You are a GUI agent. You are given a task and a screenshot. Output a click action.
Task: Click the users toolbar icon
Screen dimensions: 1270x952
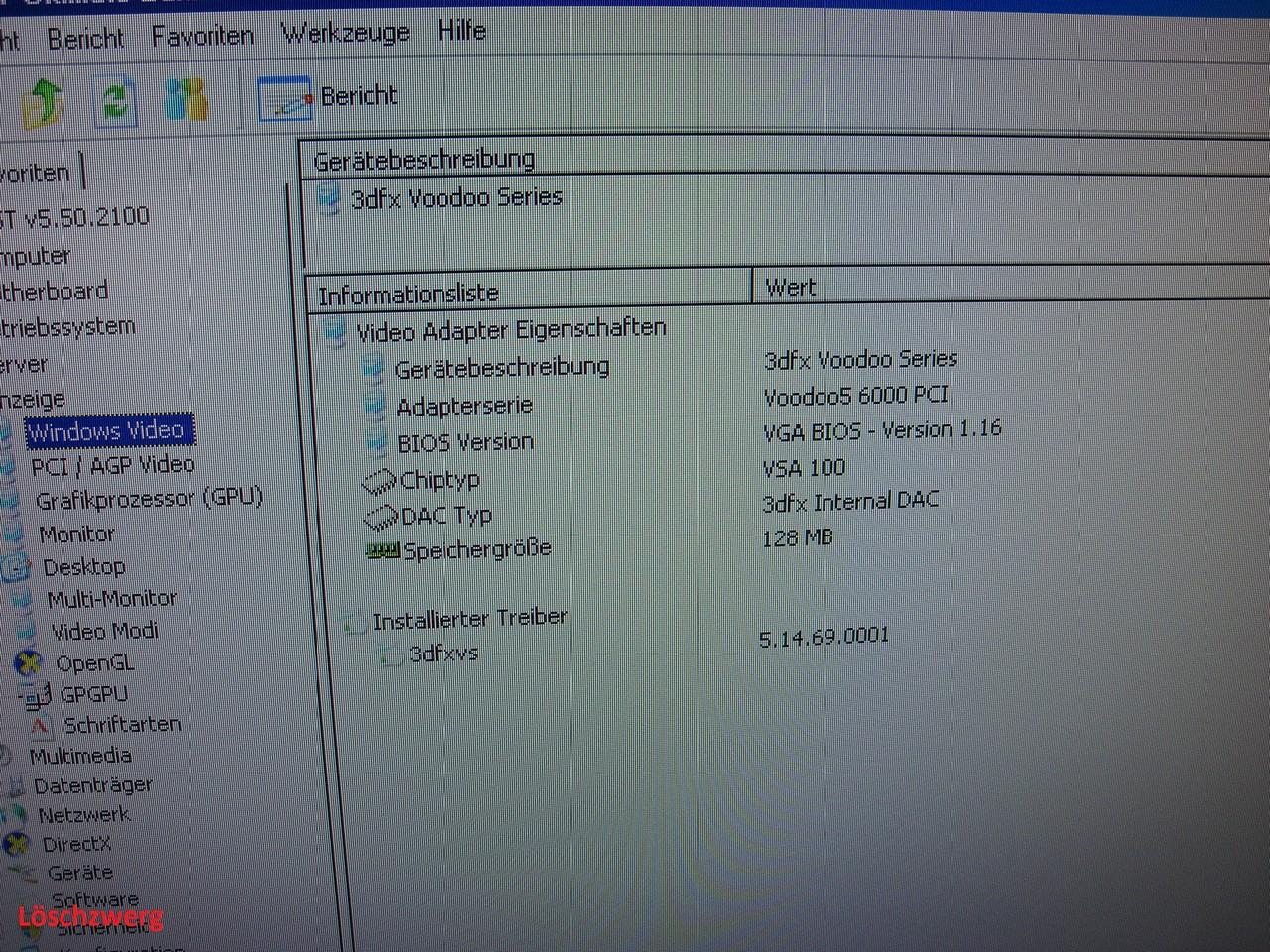coord(187,99)
